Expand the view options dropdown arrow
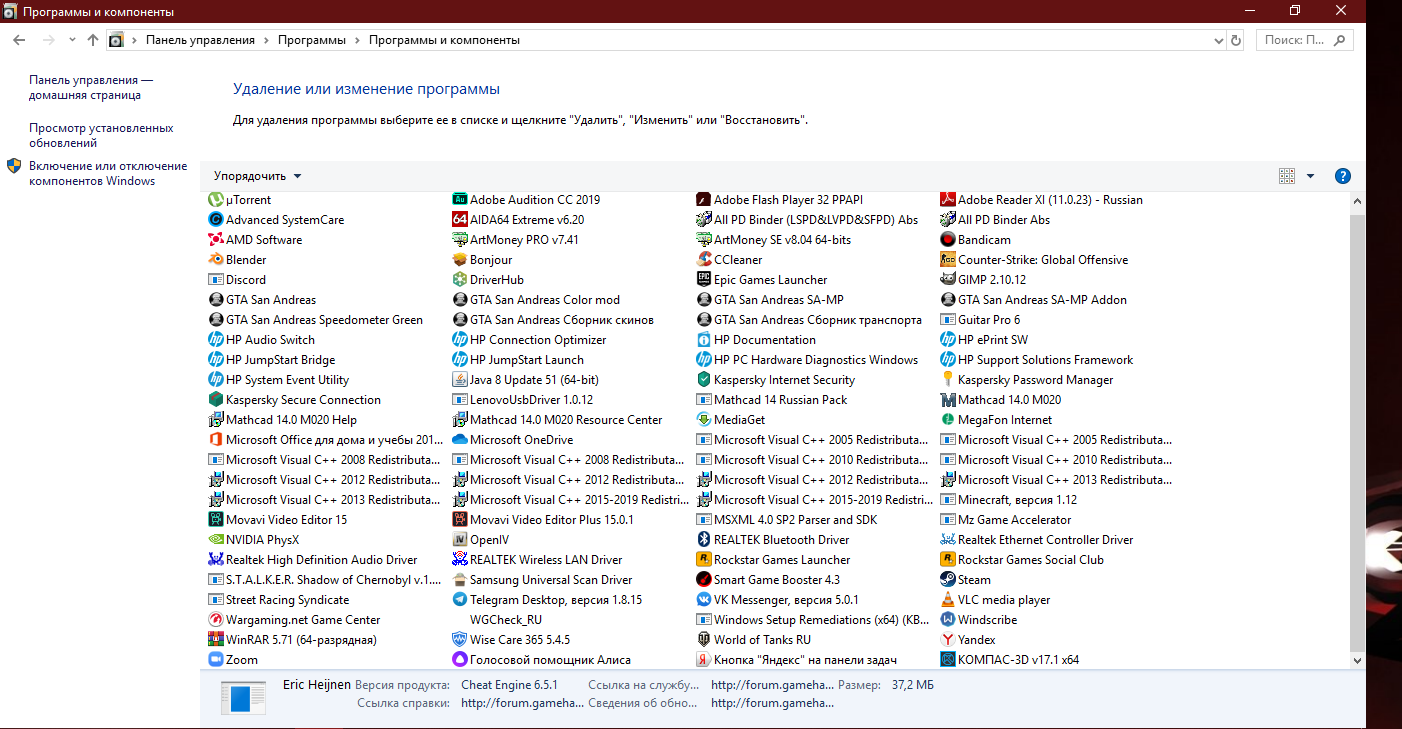The height and width of the screenshot is (729, 1402). (1310, 176)
